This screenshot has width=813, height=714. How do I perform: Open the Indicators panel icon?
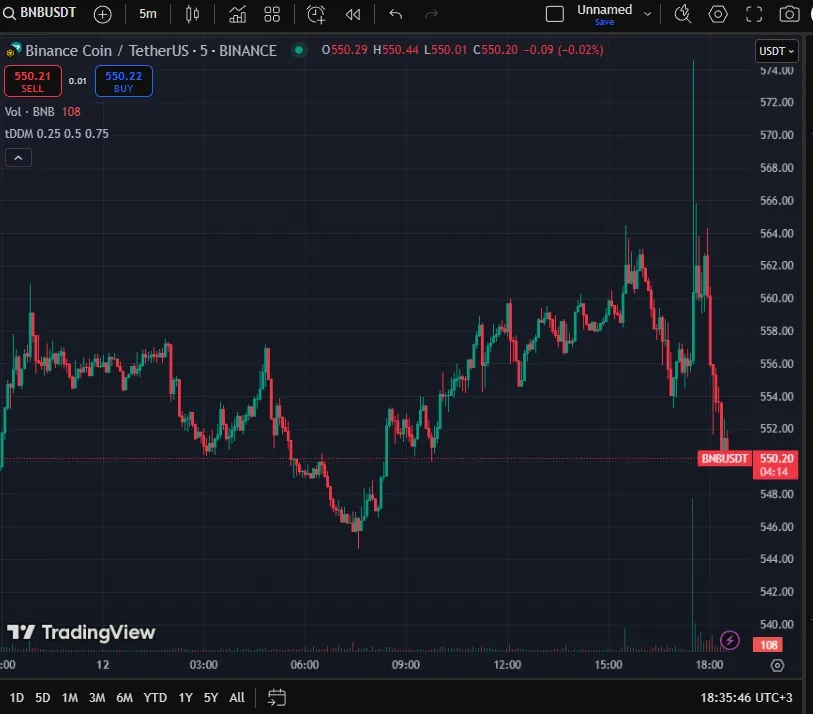point(237,14)
